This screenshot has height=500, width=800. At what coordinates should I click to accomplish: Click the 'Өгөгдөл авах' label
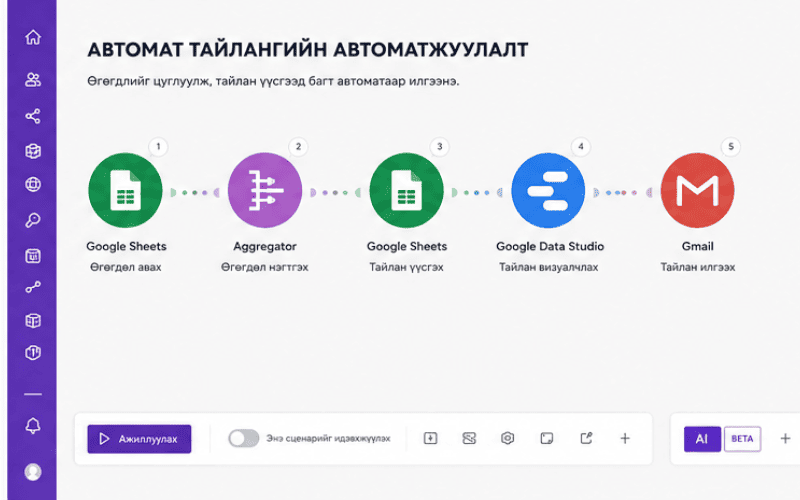(126, 267)
